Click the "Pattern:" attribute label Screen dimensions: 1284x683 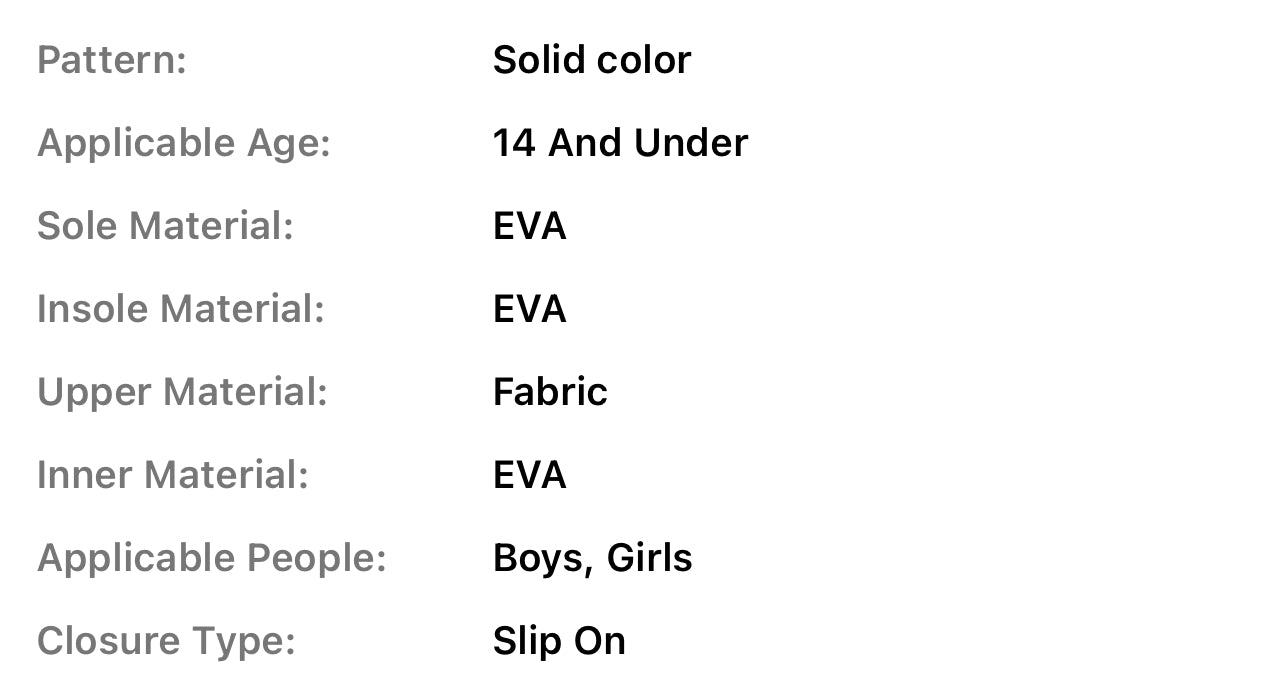(x=112, y=60)
